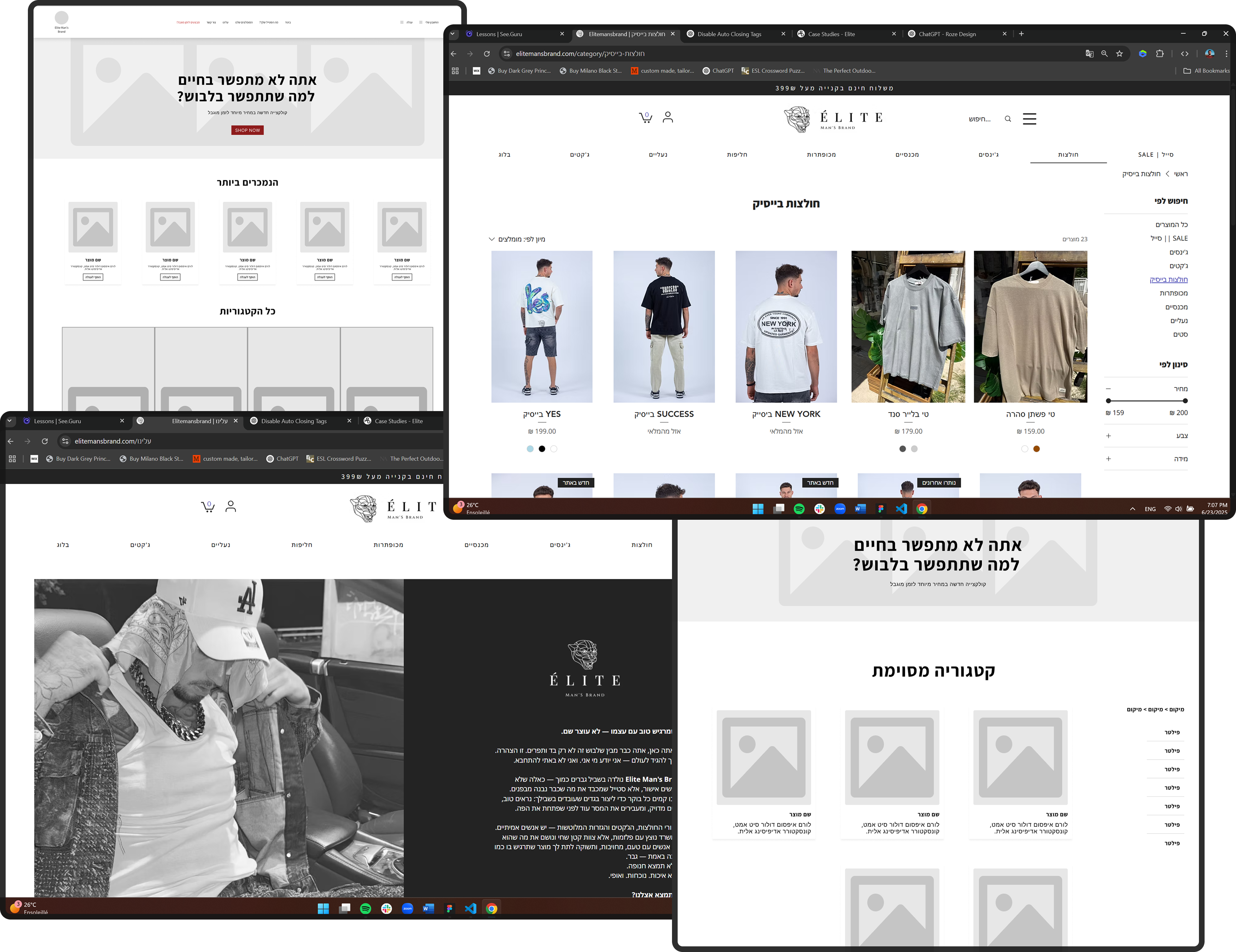Open ESL Crossword Puzz... bookmark in about-page window

tap(338, 459)
